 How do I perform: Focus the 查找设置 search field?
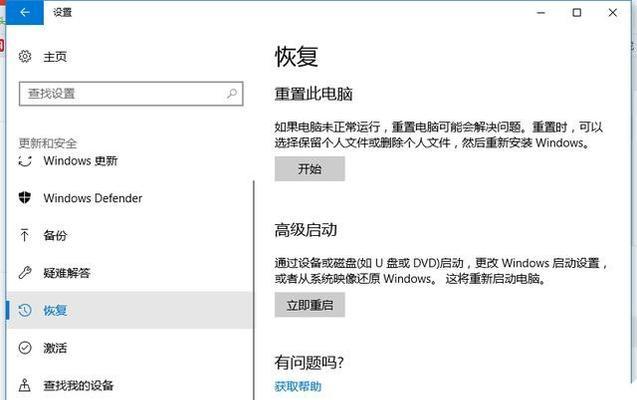tap(131, 94)
